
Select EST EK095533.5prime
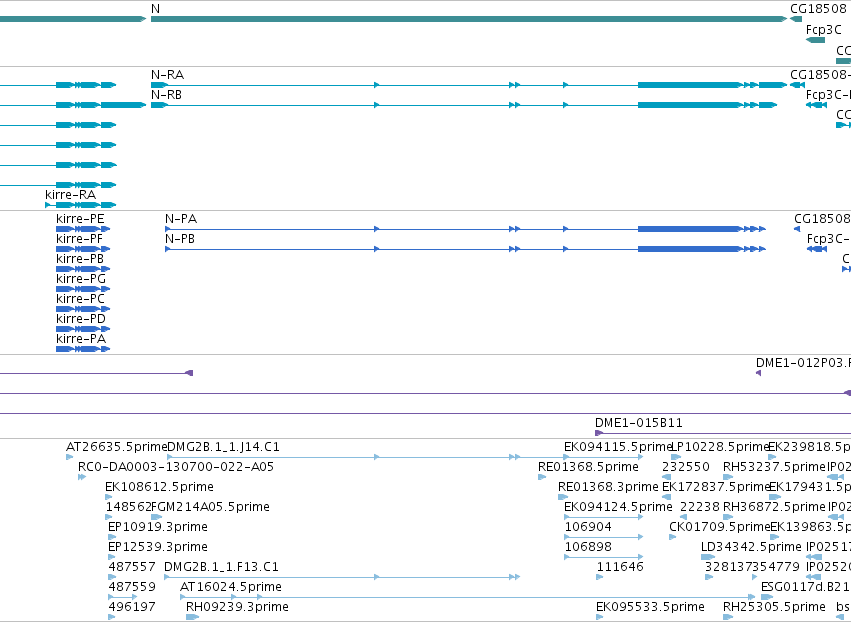click(x=650, y=607)
